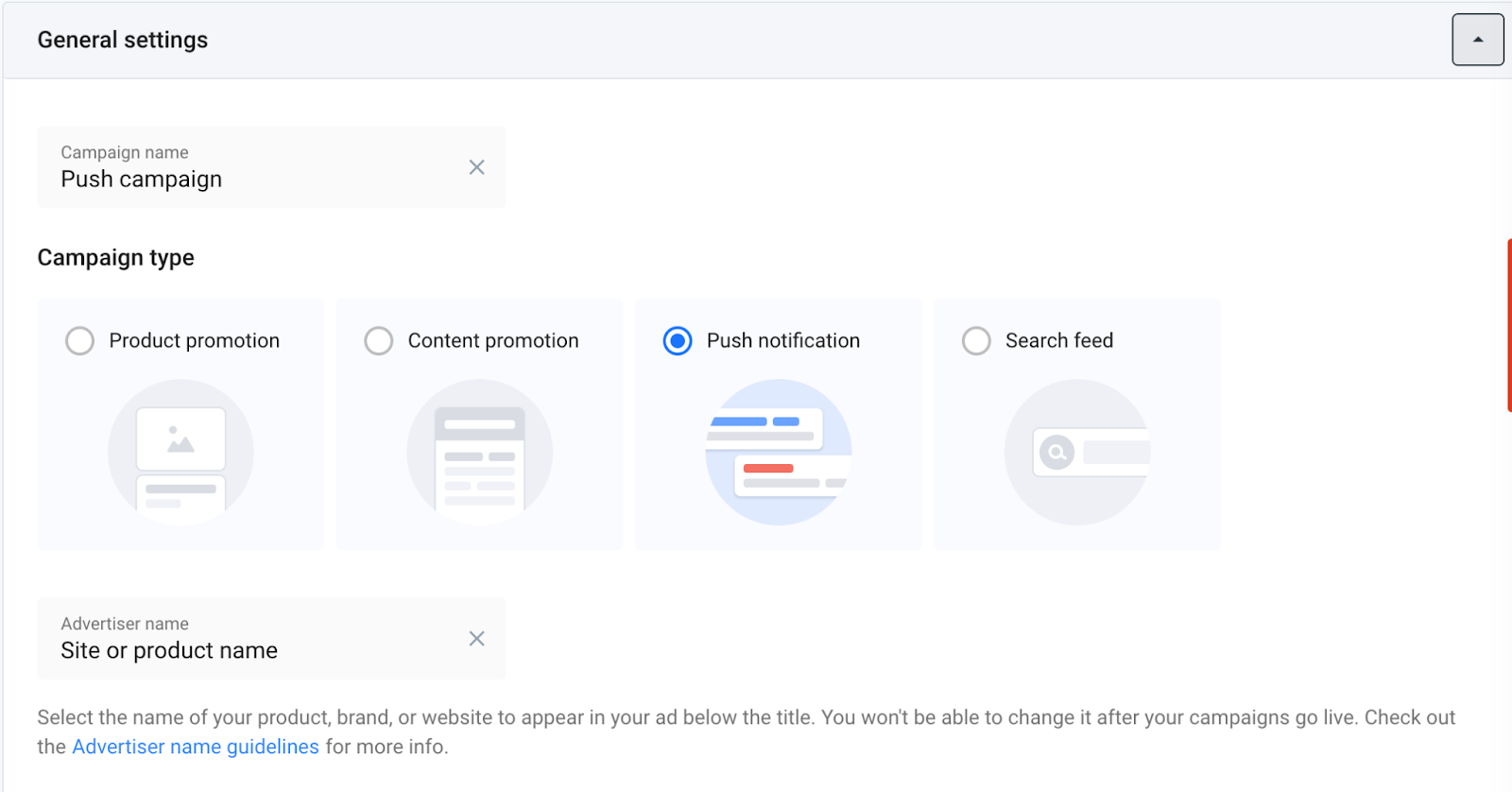Click the Content promotion label text
The width and height of the screenshot is (1512, 792).
tap(492, 341)
